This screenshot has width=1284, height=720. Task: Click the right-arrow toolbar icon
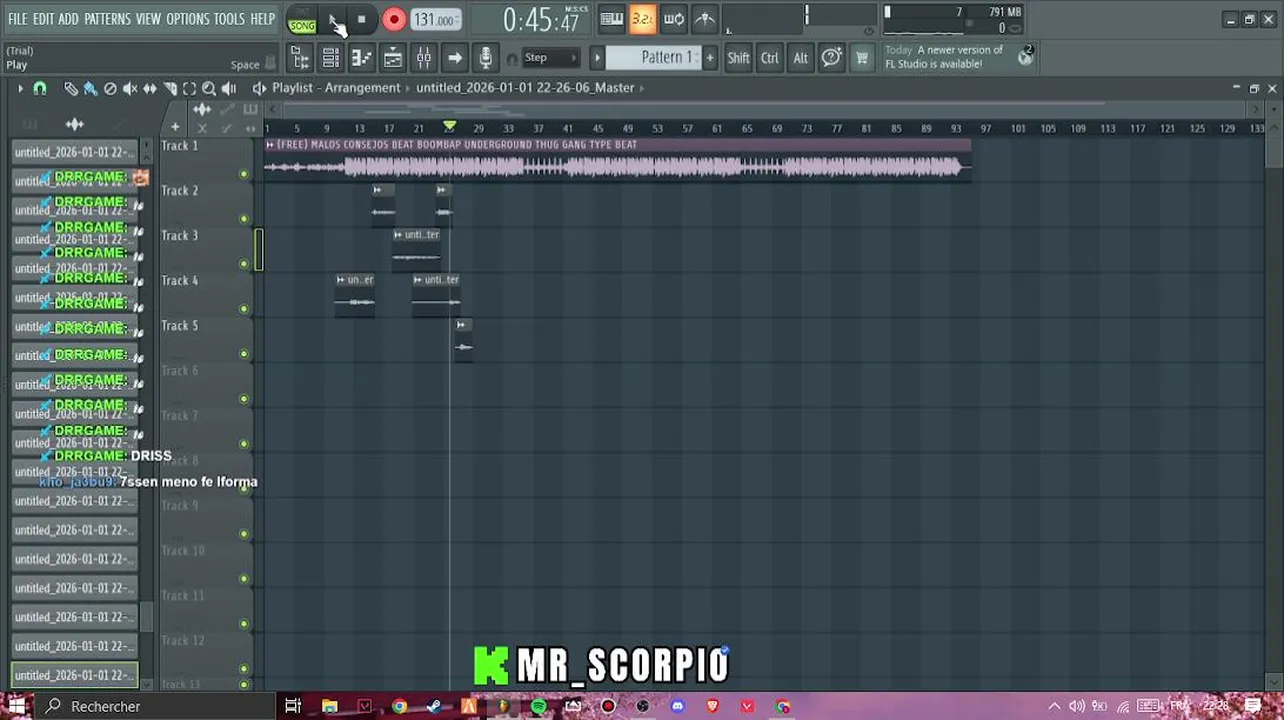(x=454, y=58)
